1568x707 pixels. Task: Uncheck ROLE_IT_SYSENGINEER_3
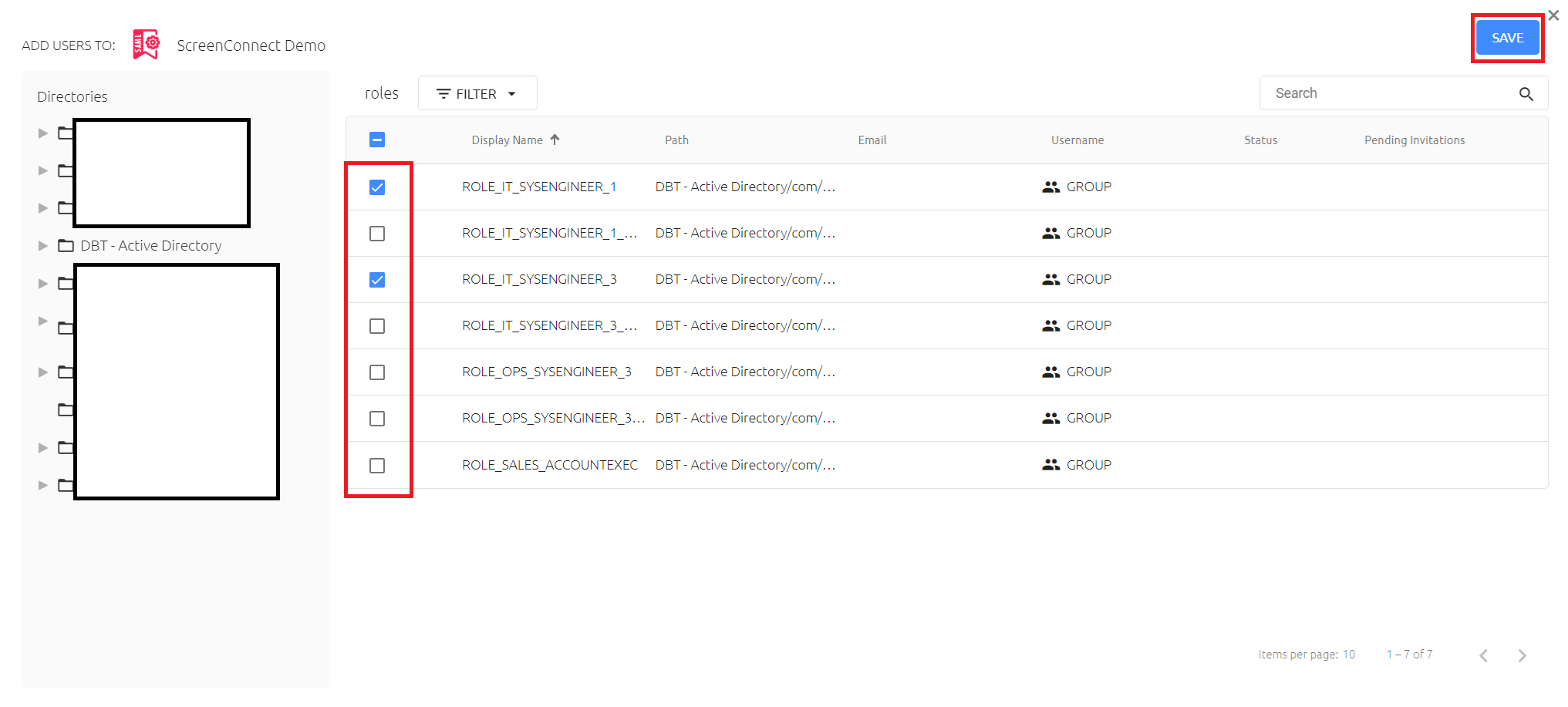pyautogui.click(x=377, y=280)
